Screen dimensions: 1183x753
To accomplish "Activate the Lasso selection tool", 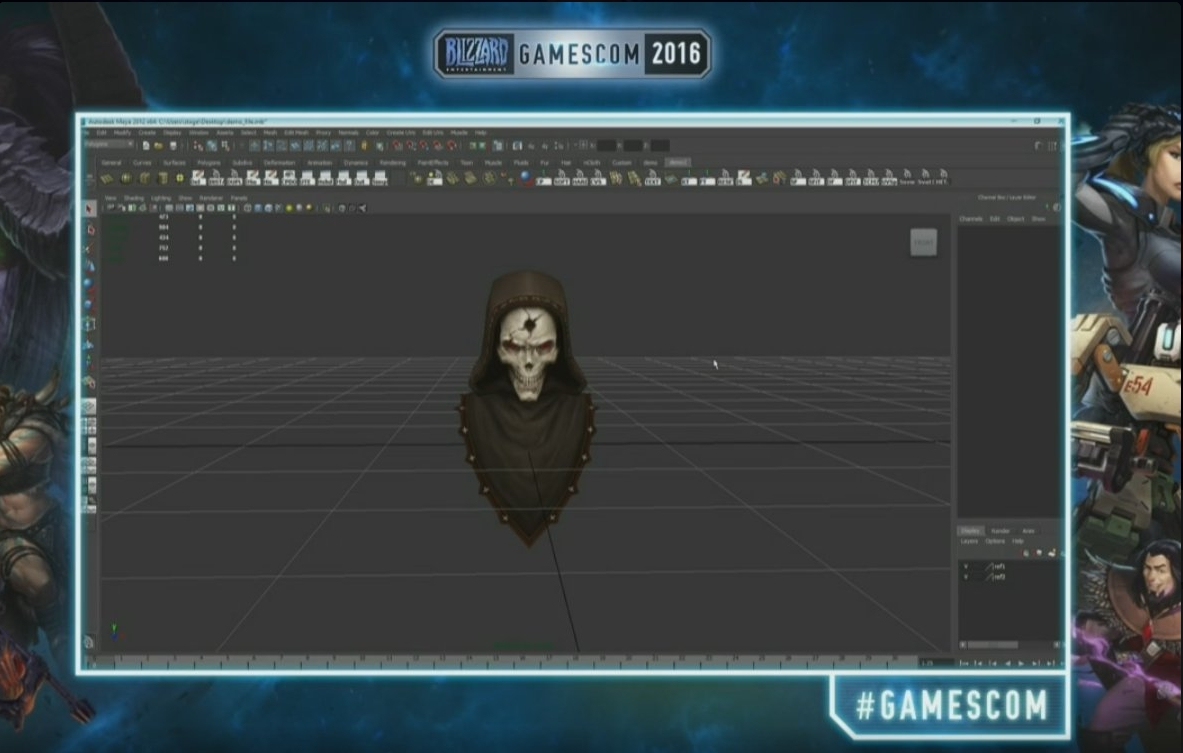I will pyautogui.click(x=90, y=229).
